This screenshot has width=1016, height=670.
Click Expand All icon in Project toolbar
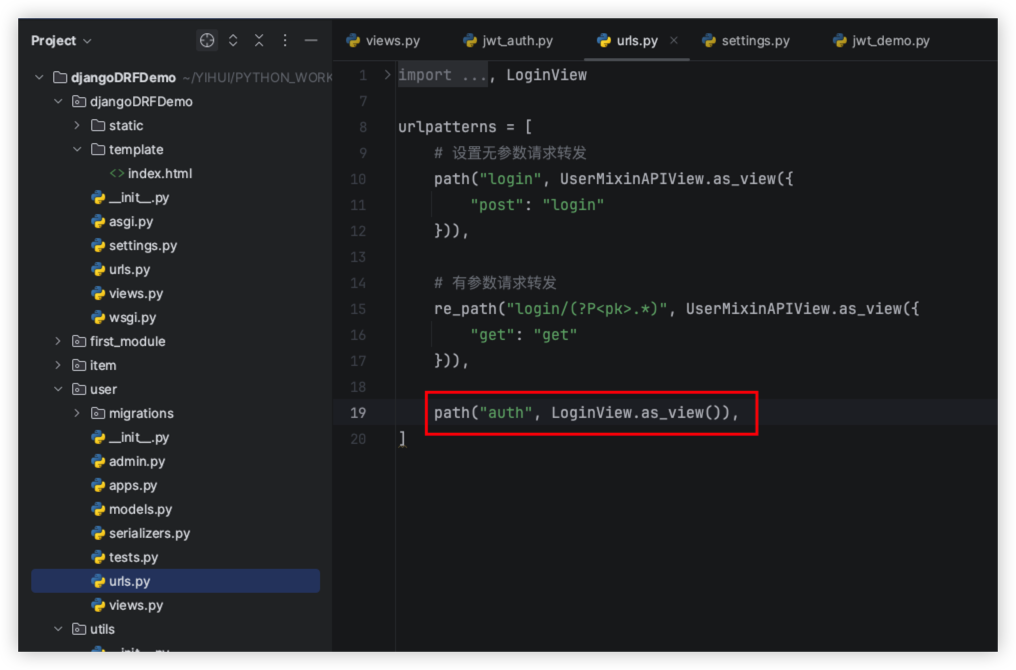pyautogui.click(x=233, y=41)
